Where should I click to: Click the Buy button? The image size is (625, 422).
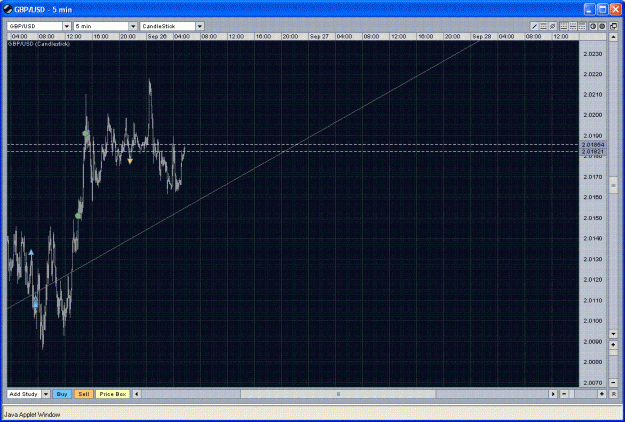62,394
